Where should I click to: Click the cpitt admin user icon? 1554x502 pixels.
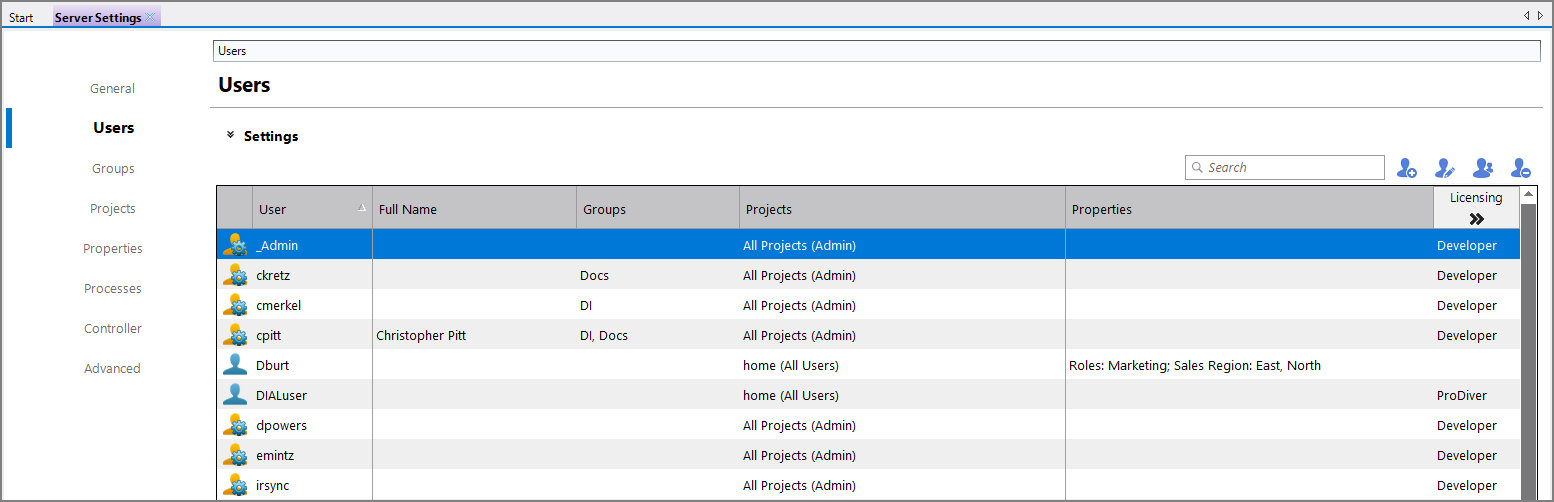(235, 335)
